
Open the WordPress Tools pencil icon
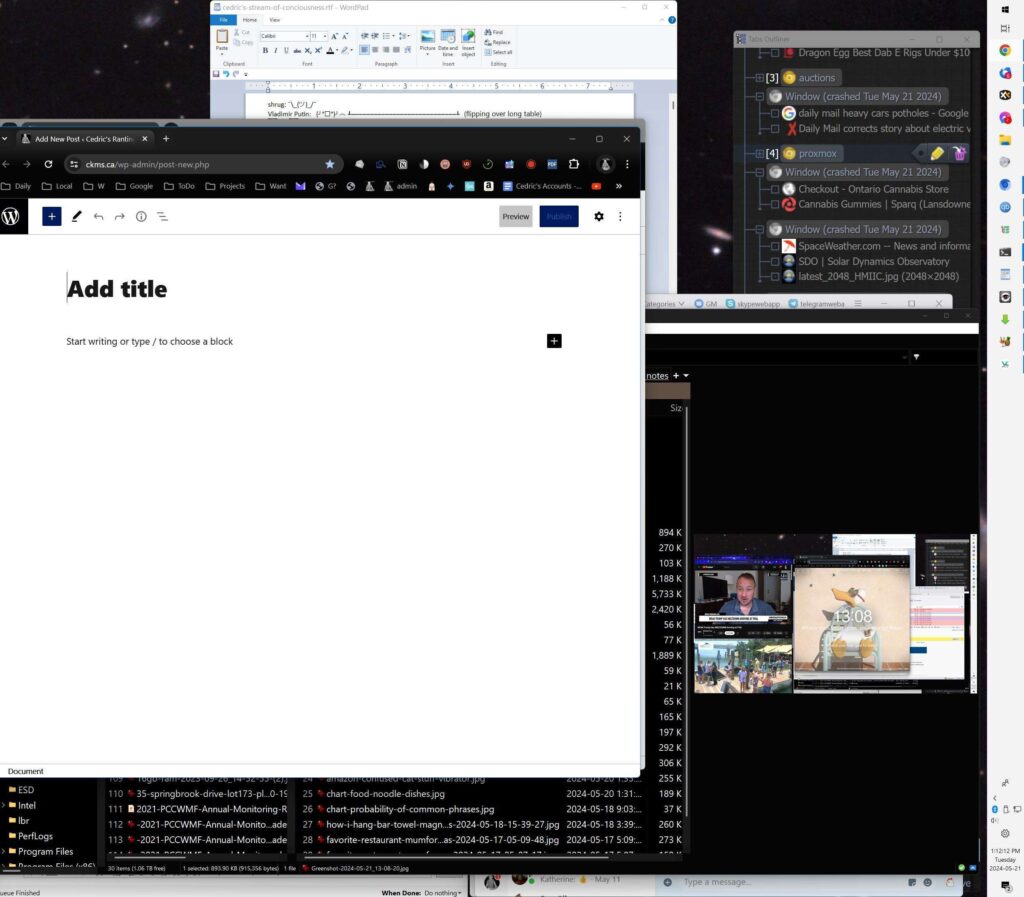(76, 216)
